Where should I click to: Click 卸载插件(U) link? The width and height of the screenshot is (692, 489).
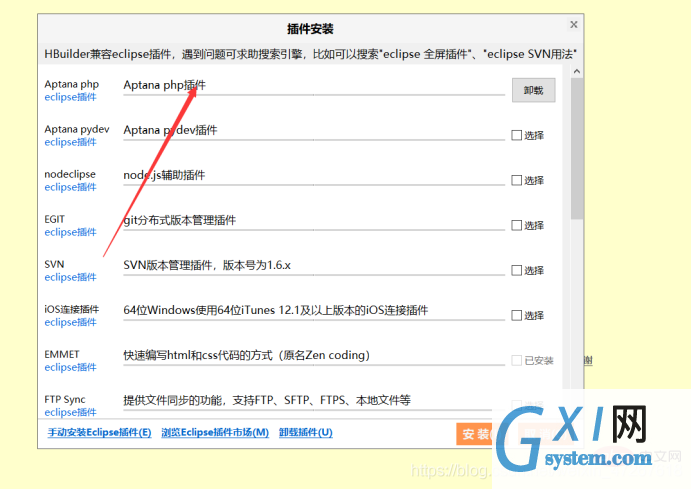click(305, 433)
